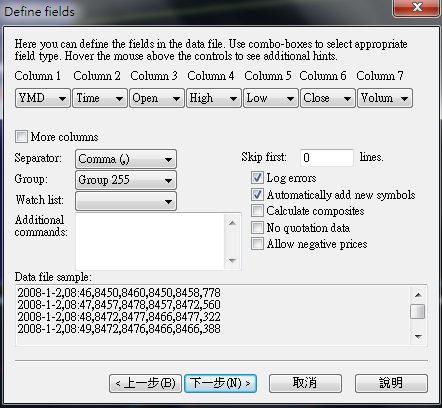Click down arrow of Additional commands scrollbar
The image size is (442, 408).
point(232,261)
